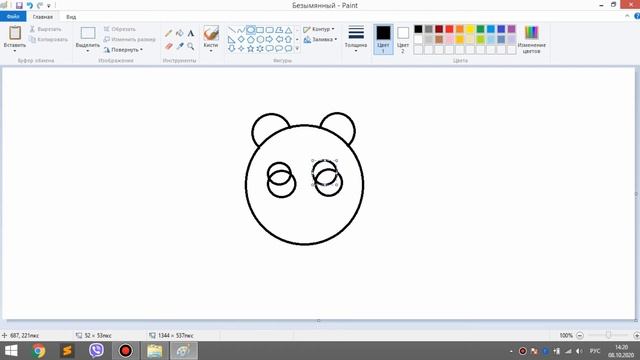Choose the Curve shape
The image size is (640, 360).
(x=241, y=30)
